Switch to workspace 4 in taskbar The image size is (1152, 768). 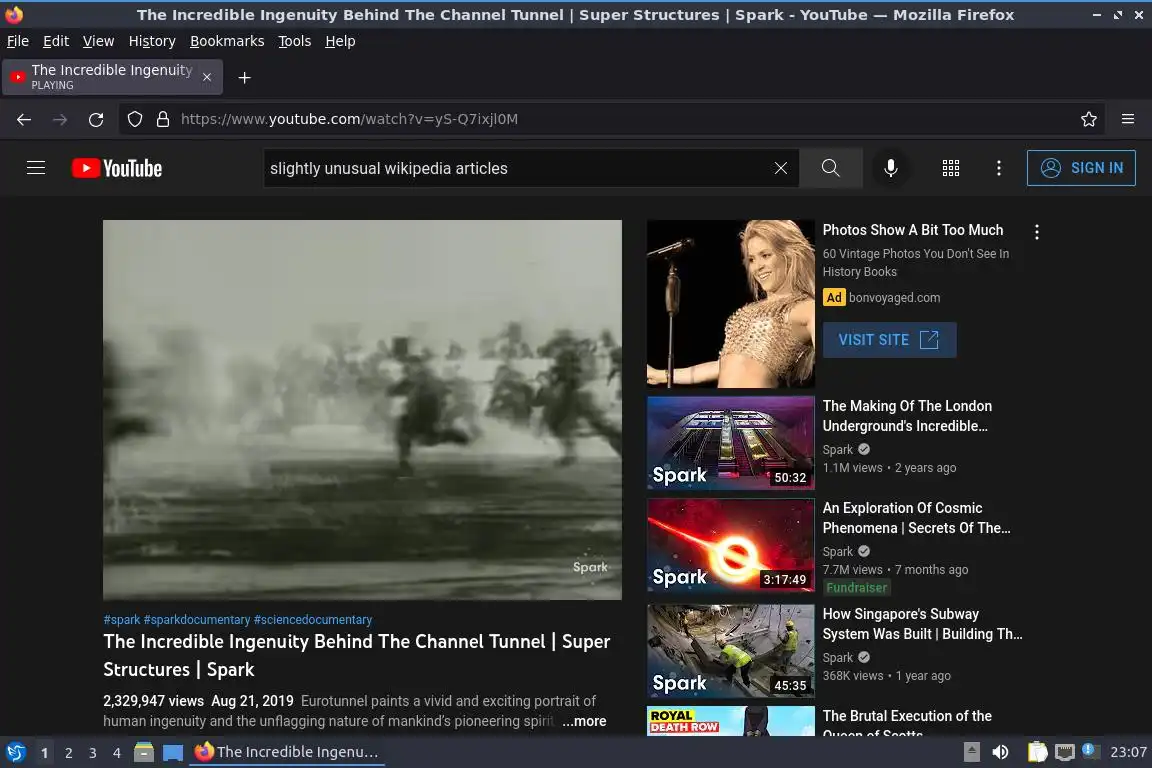[116, 753]
